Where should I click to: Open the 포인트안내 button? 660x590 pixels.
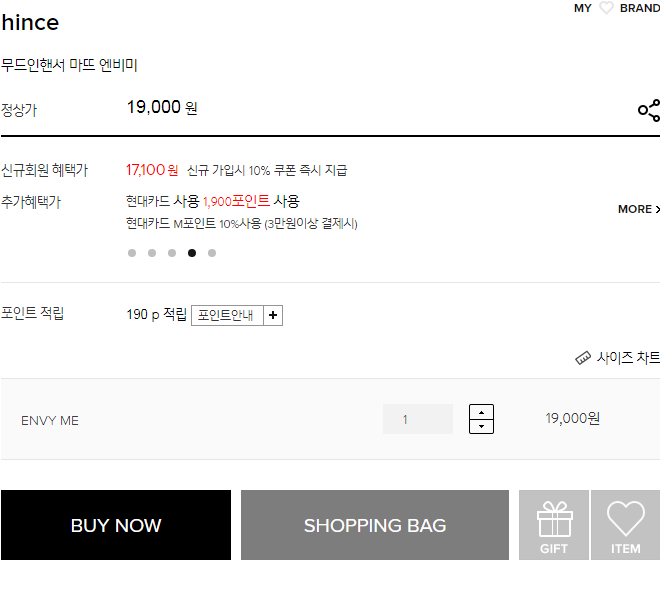(227, 315)
